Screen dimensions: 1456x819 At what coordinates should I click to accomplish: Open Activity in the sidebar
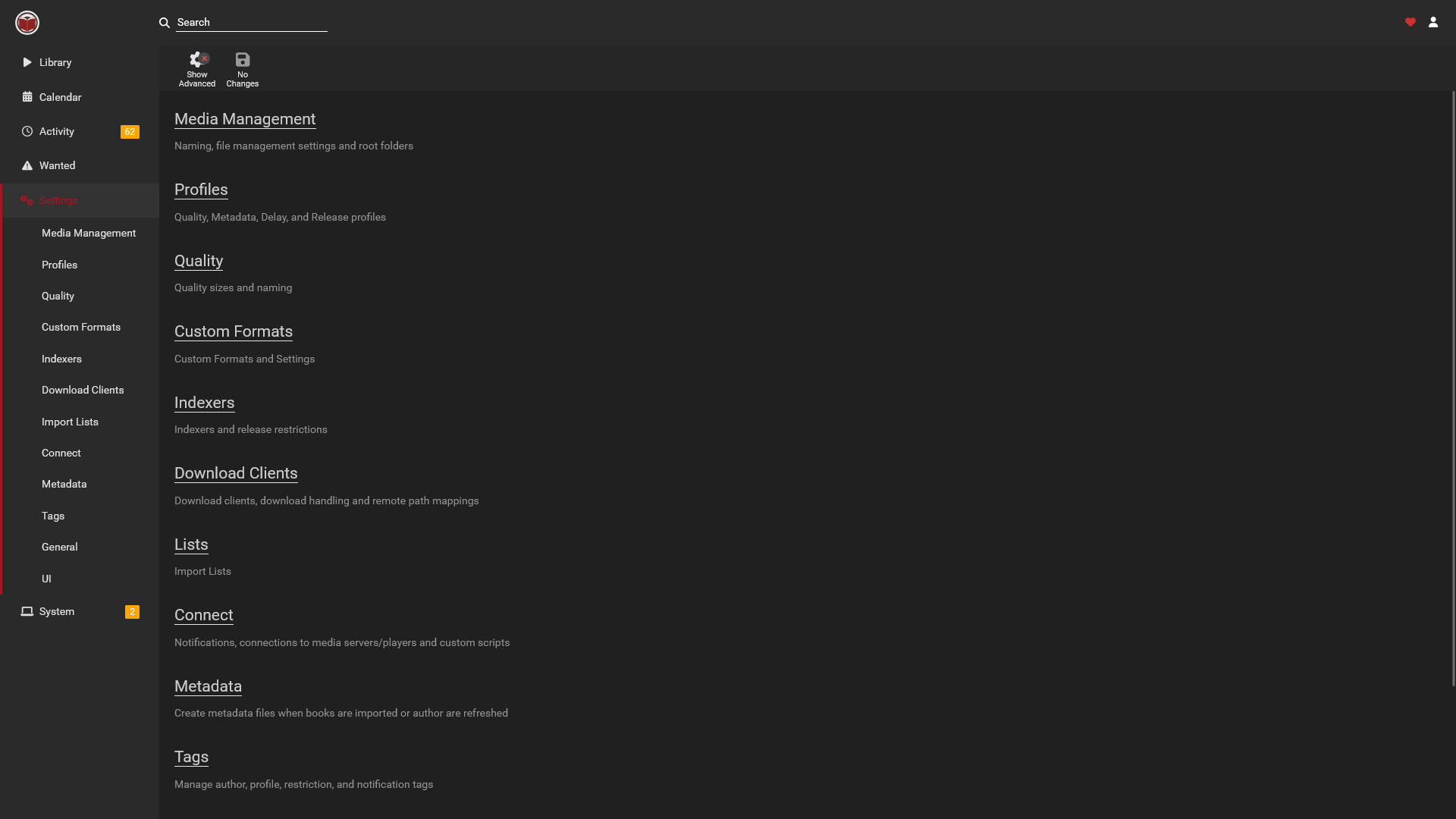pyautogui.click(x=80, y=131)
